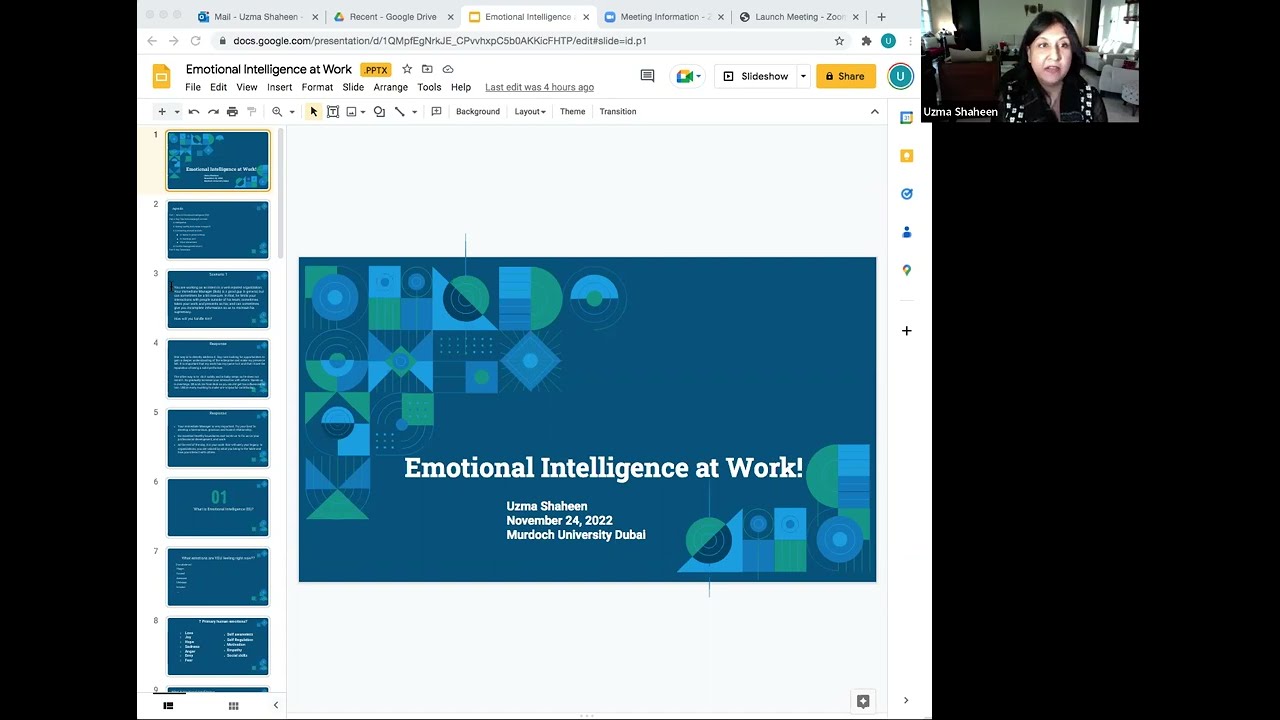The width and height of the screenshot is (1280, 720).
Task: Click the insert image icon
Action: tap(351, 112)
